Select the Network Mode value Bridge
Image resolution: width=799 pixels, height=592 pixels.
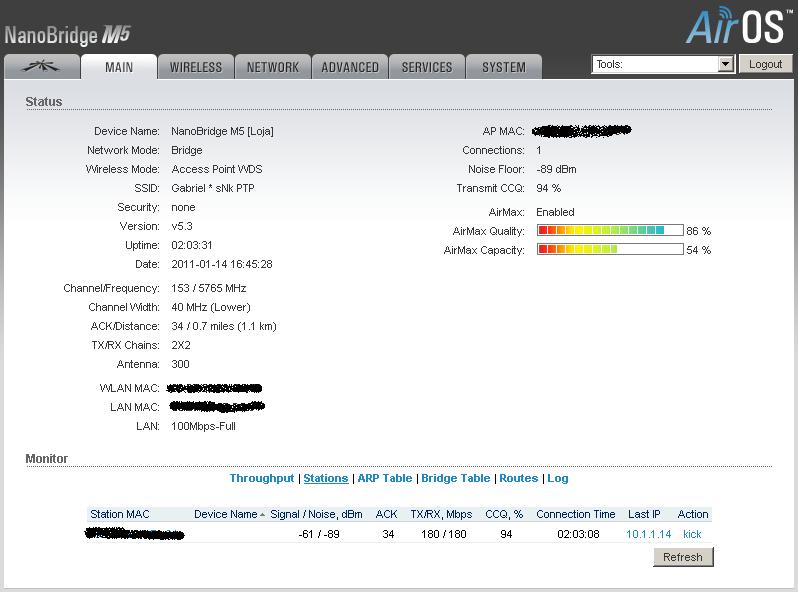[x=187, y=150]
